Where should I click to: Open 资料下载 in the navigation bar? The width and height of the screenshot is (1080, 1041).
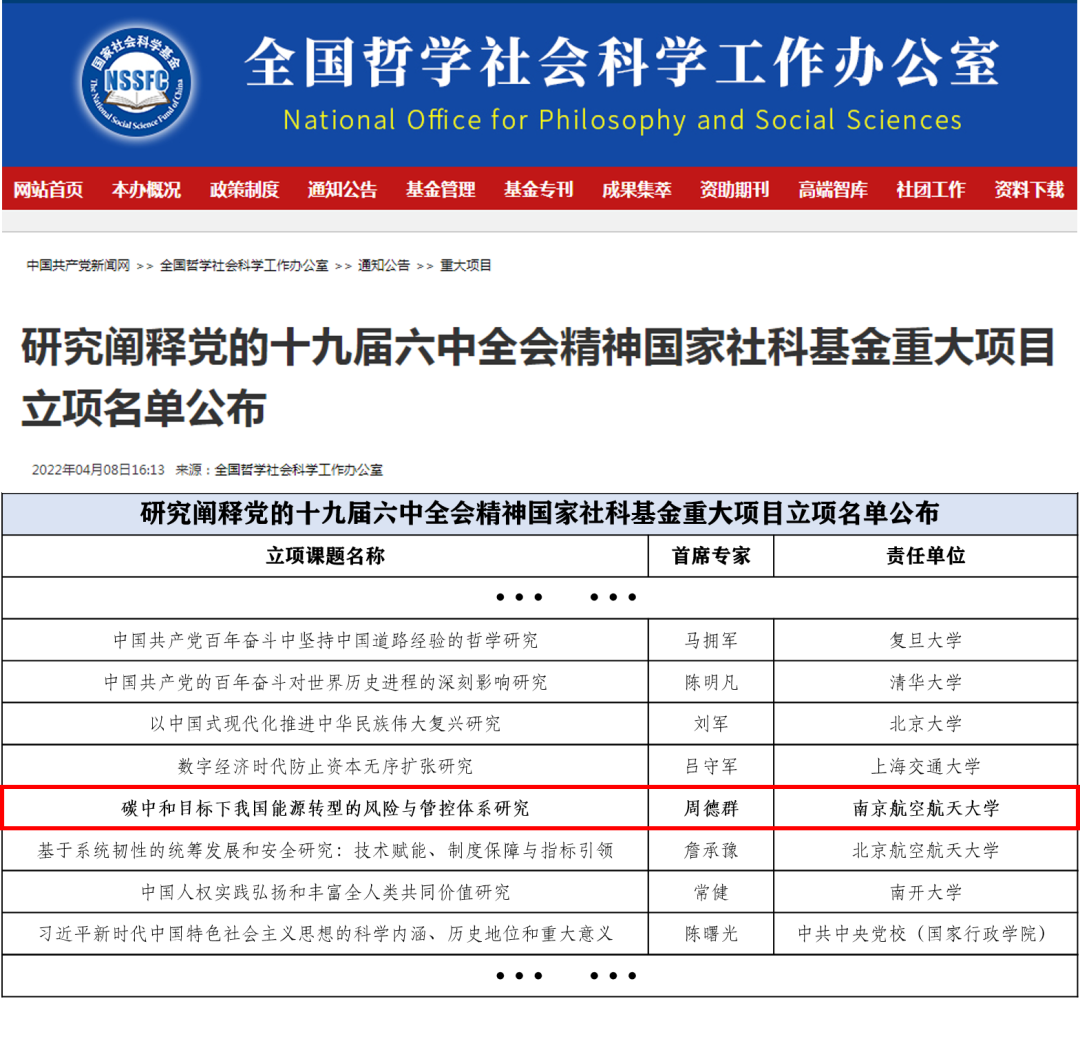tap(1029, 189)
